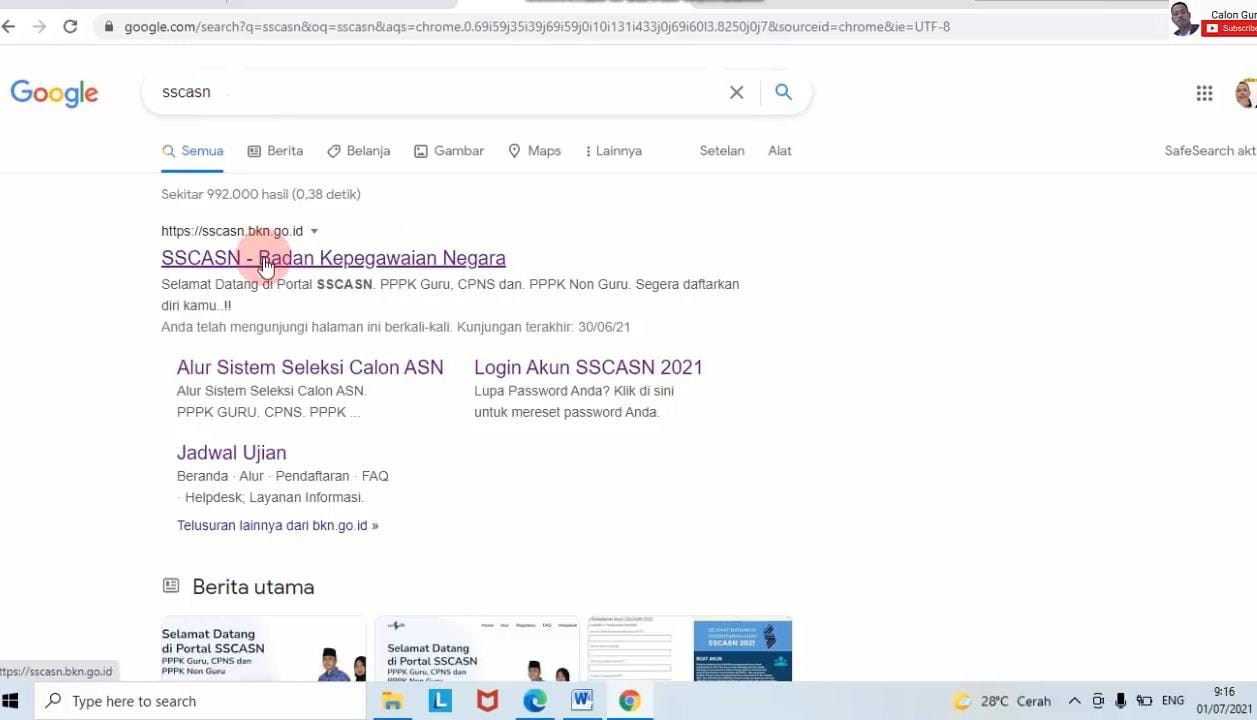Click the Google apps grid icon
1257x720 pixels.
tap(1204, 93)
